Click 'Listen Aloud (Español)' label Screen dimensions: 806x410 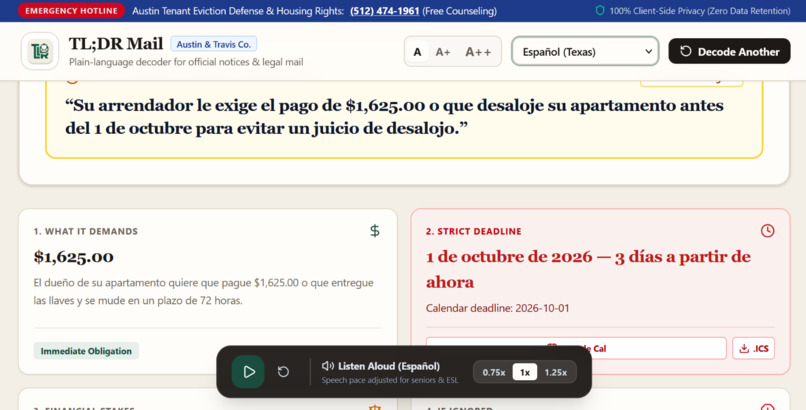[389, 366]
